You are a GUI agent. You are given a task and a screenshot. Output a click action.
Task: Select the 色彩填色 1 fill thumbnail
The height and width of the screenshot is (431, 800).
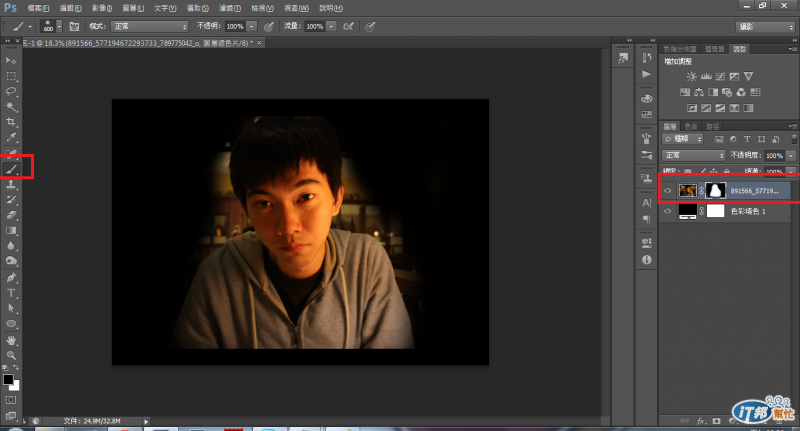687,211
